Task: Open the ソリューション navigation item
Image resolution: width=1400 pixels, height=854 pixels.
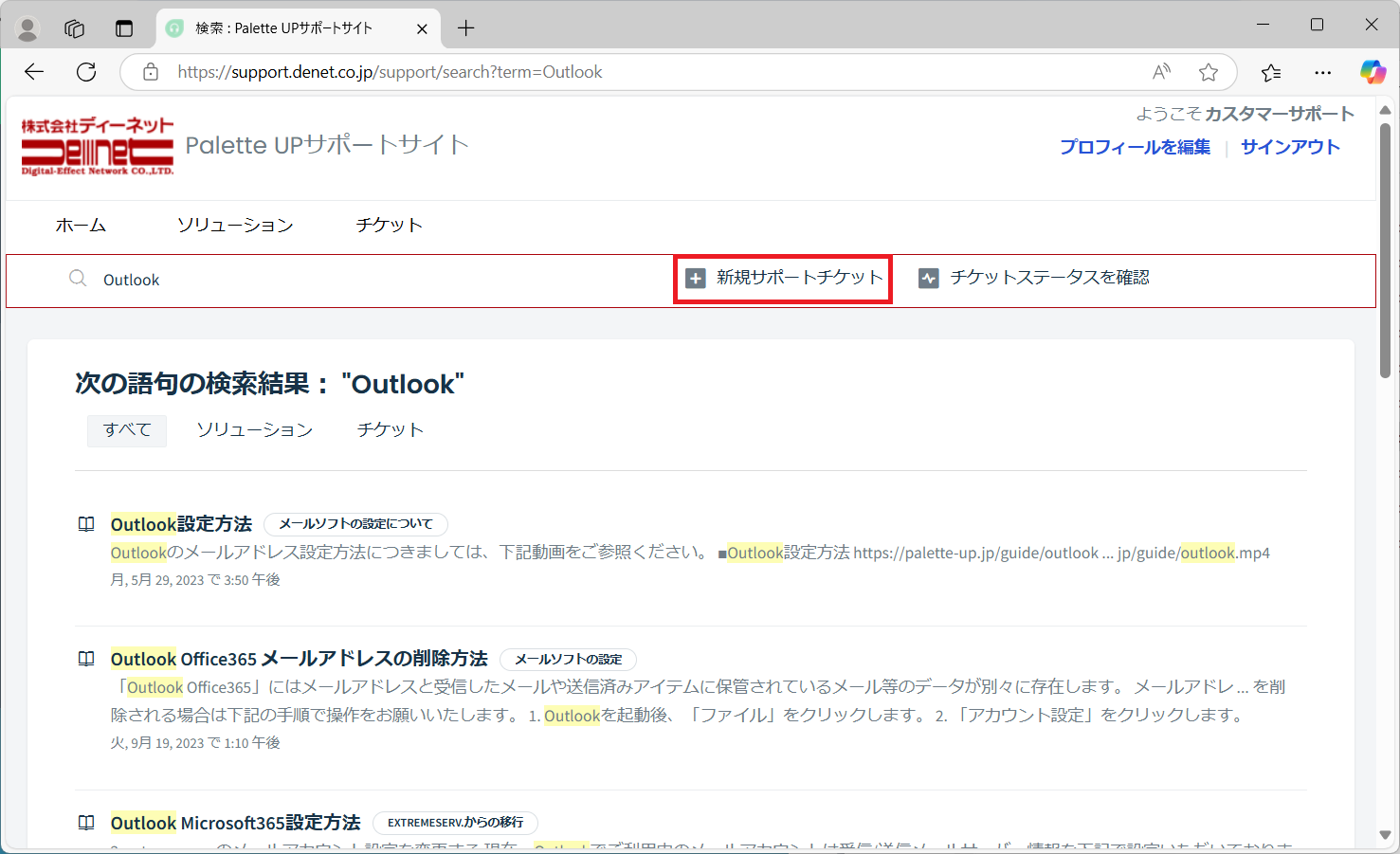Action: point(235,225)
